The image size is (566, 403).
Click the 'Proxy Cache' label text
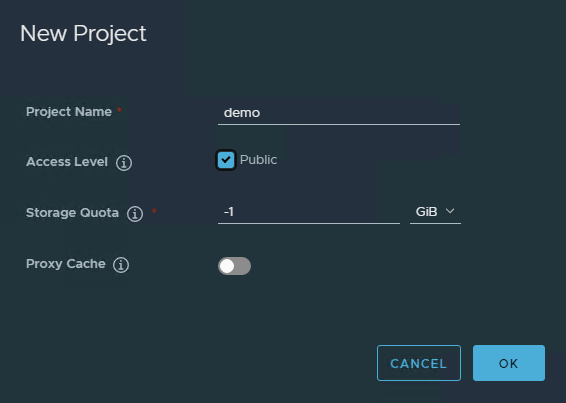click(66, 264)
